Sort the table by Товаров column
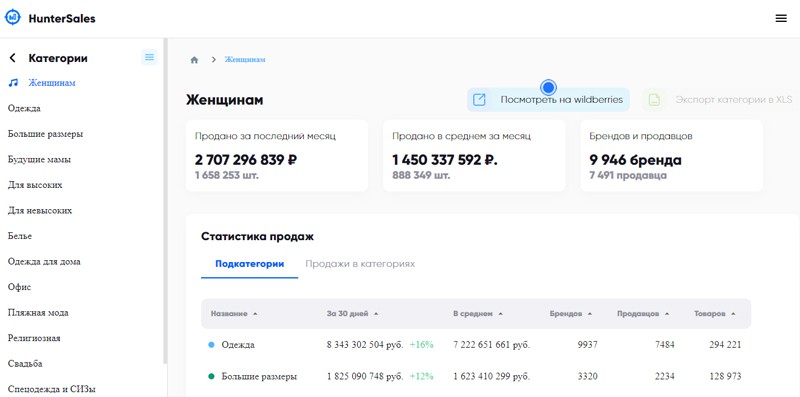 (x=714, y=314)
